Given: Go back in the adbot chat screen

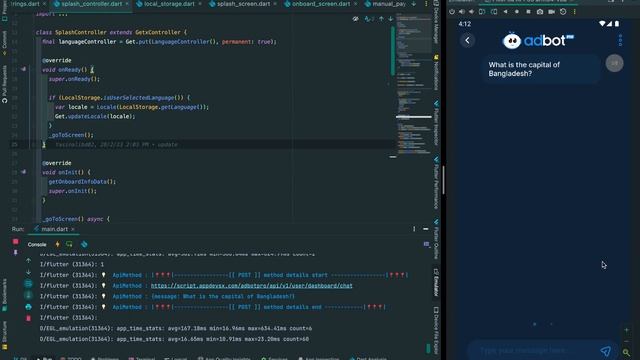Looking at the screenshot, I should (x=467, y=40).
